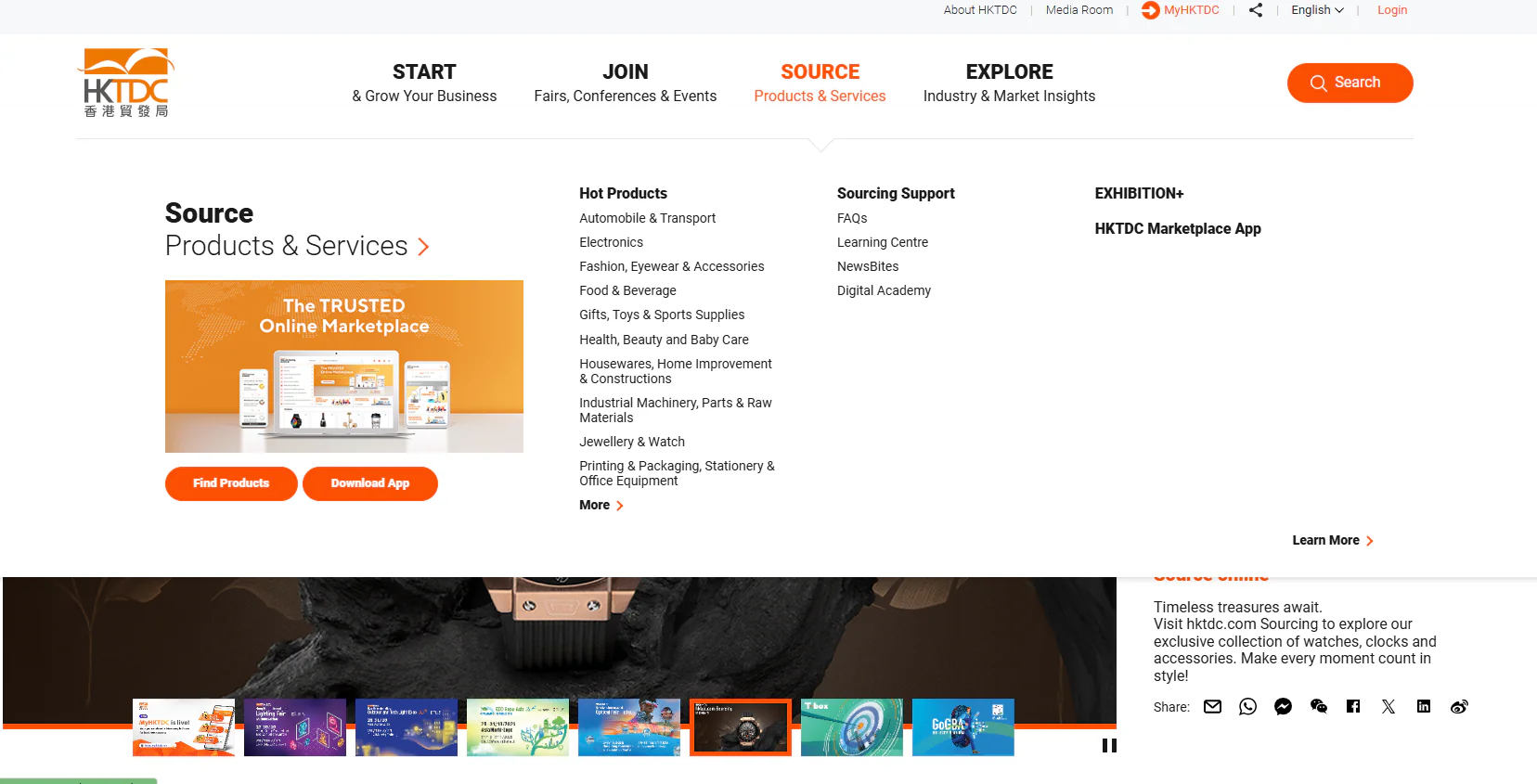Open Industrial Machinery, Parts & Raw Materials
Viewport: 1537px width, 784px height.
tap(676, 410)
